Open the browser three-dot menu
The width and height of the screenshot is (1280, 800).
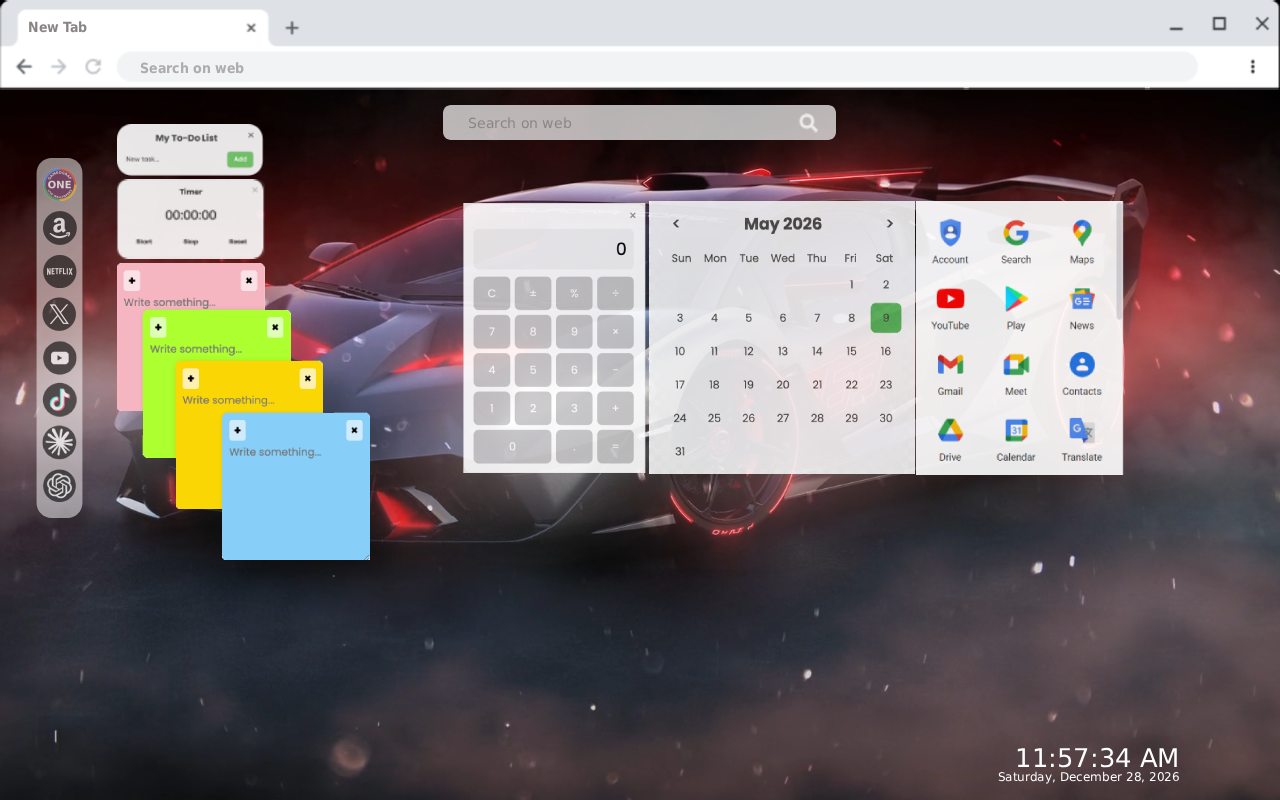[1252, 67]
